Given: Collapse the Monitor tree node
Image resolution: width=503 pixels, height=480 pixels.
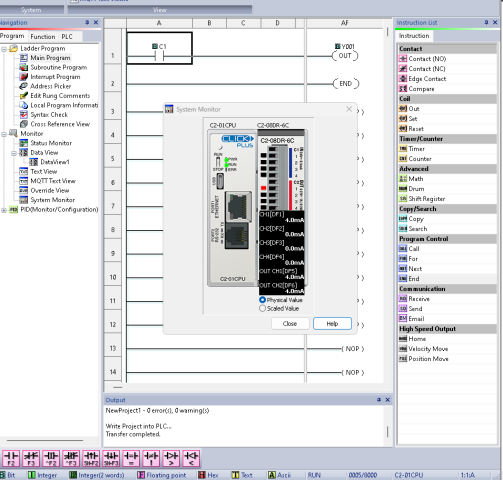Looking at the screenshot, I should [x=4, y=134].
